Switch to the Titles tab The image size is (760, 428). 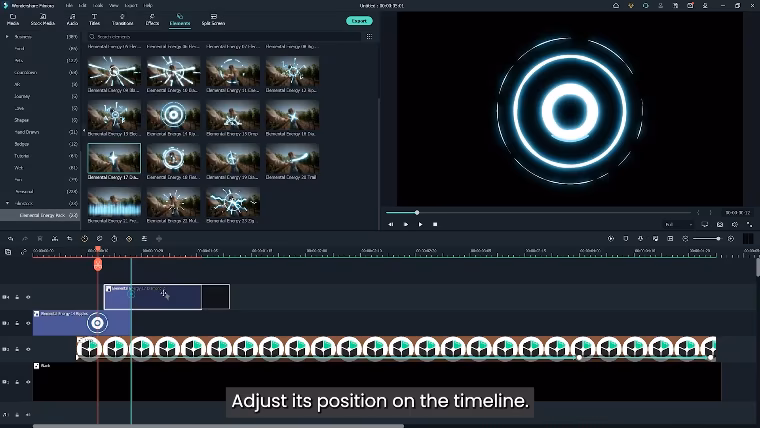pos(95,19)
